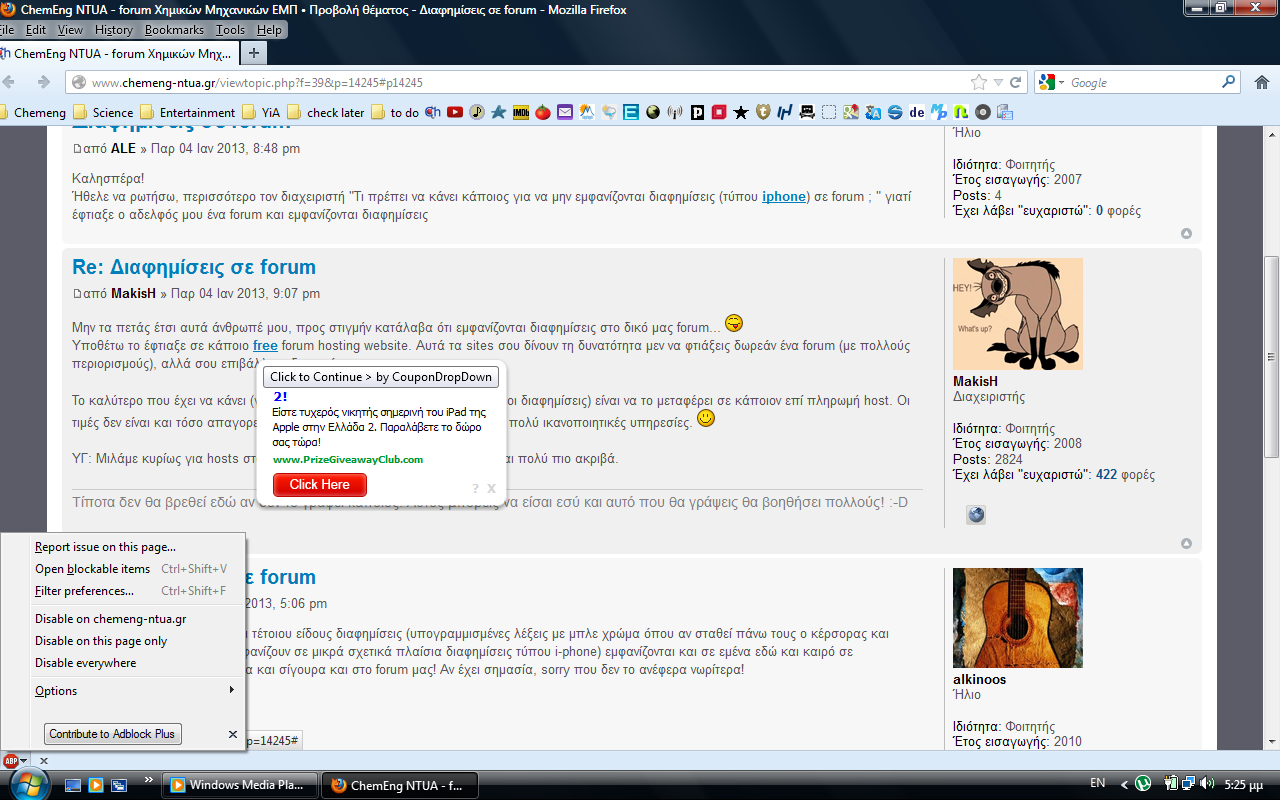Open the Google Translate bookmark icon
The height and width of the screenshot is (800, 1280).
pyautogui.click(x=873, y=112)
